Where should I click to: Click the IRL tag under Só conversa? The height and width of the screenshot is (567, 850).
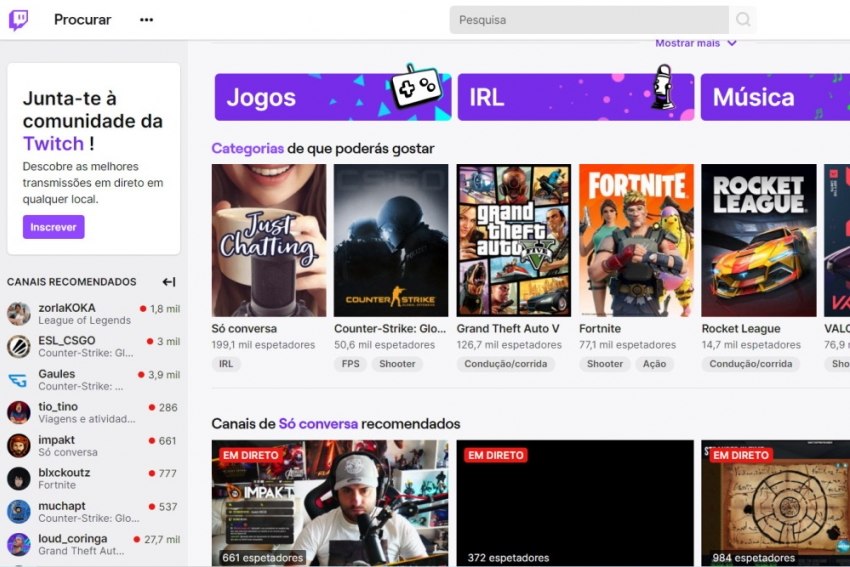(226, 364)
